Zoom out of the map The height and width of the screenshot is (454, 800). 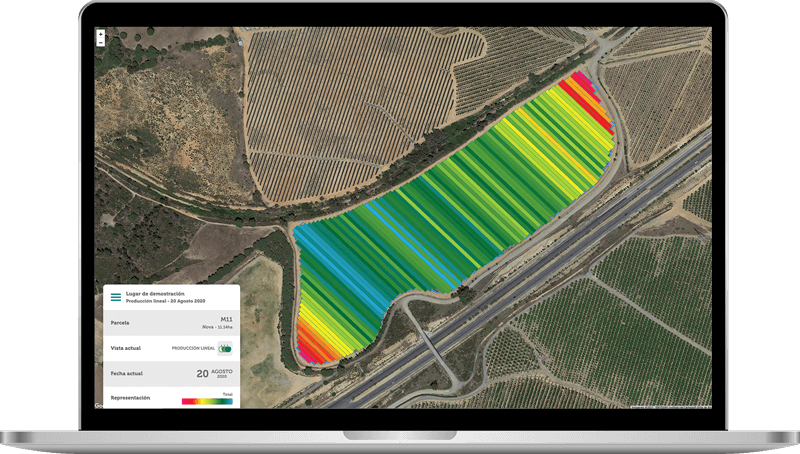(100, 44)
